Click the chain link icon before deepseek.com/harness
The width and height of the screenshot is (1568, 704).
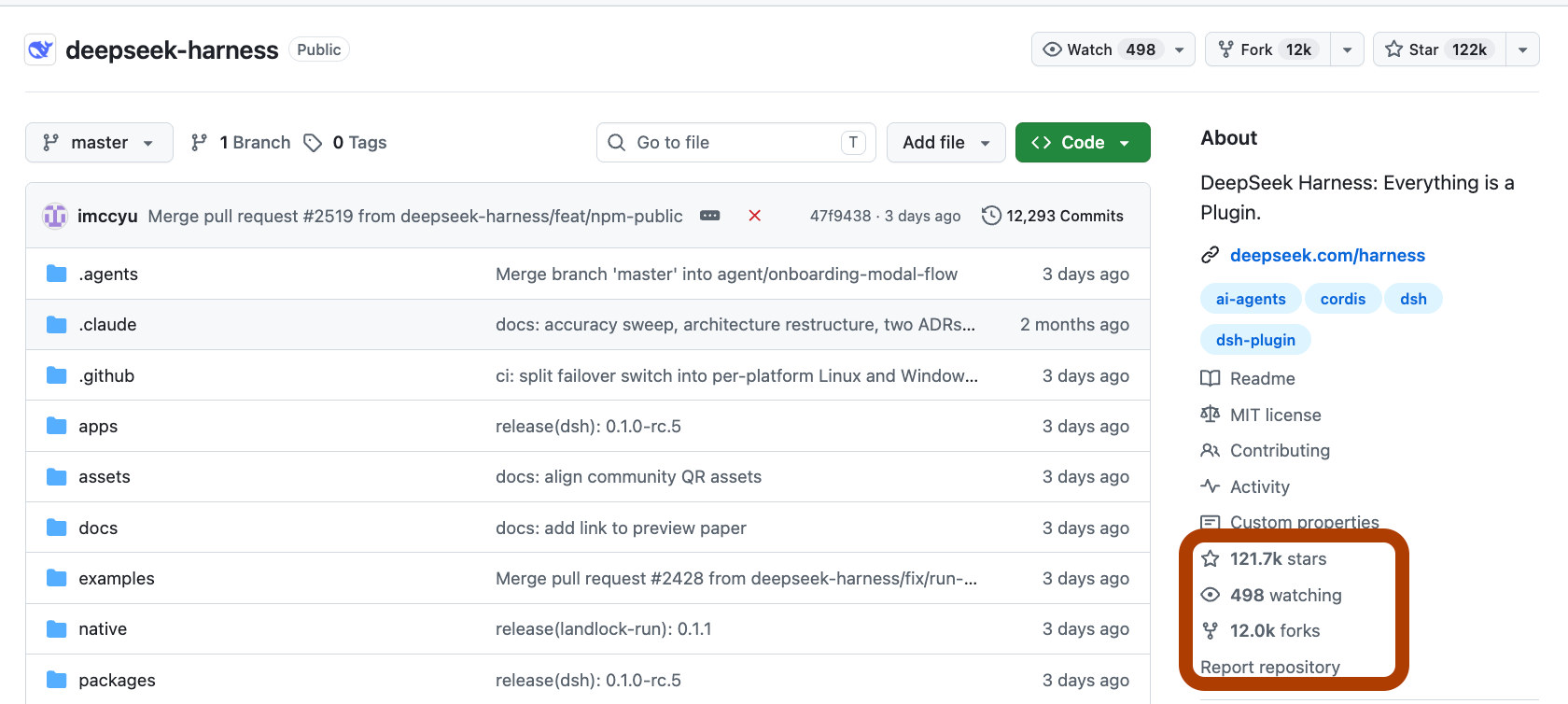click(x=1211, y=255)
